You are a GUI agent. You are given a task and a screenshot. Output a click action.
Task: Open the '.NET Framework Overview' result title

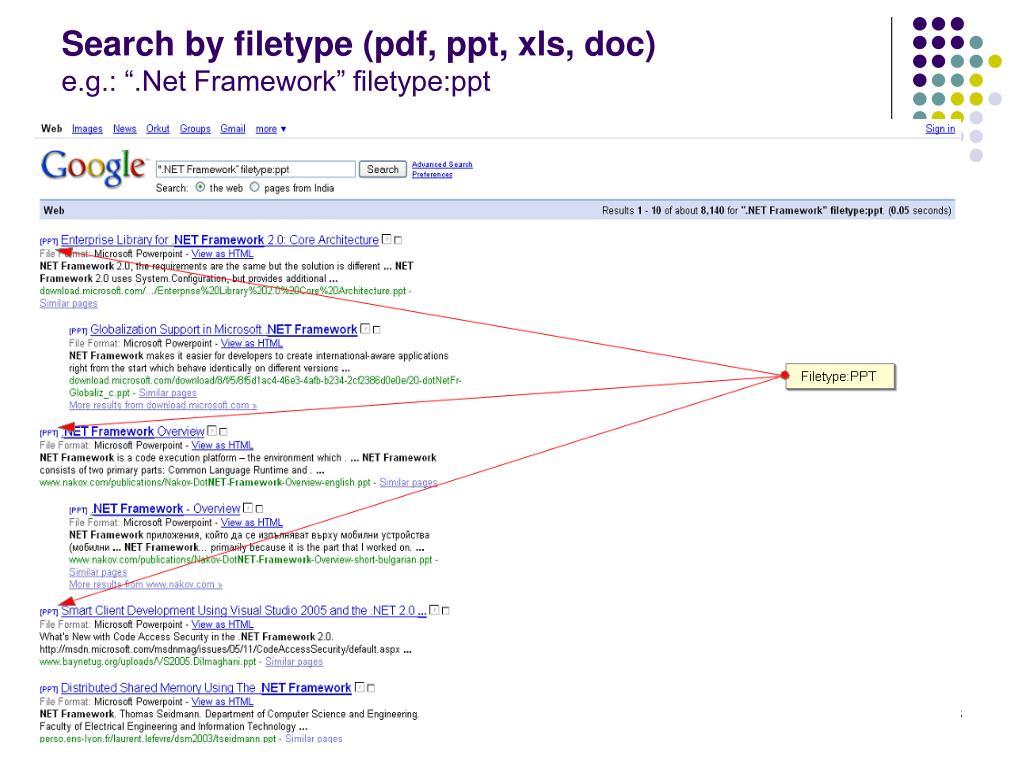coord(133,431)
